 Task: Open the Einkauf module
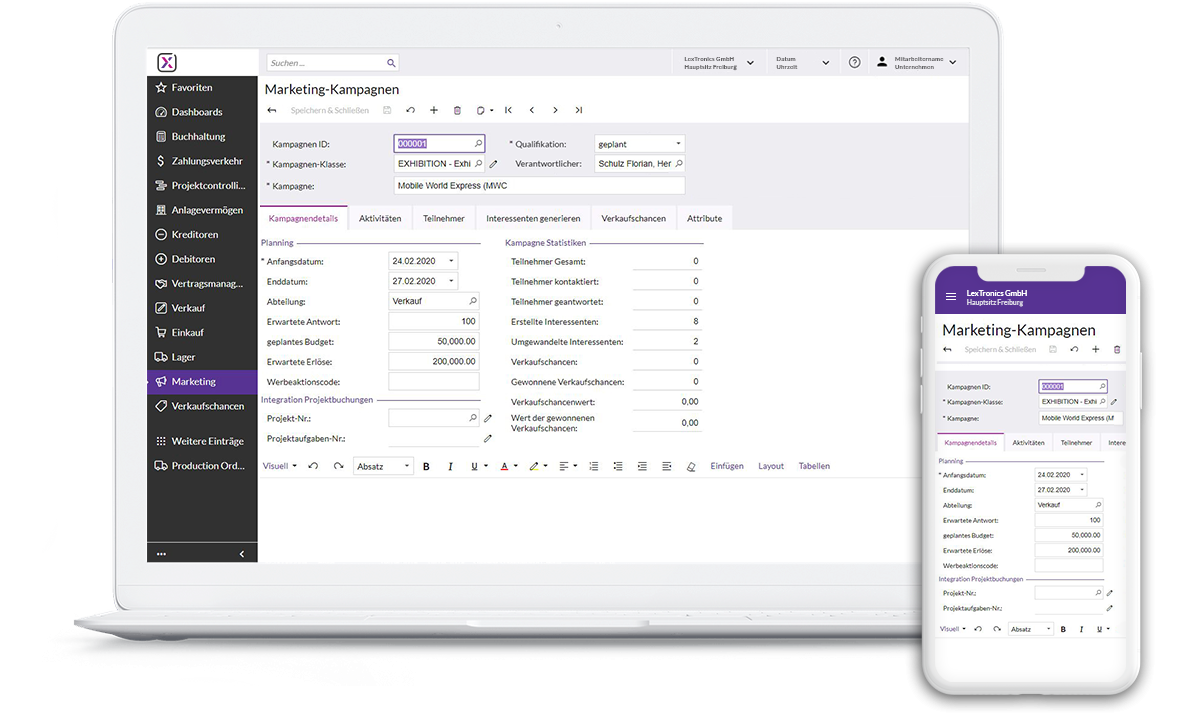pyautogui.click(x=202, y=333)
